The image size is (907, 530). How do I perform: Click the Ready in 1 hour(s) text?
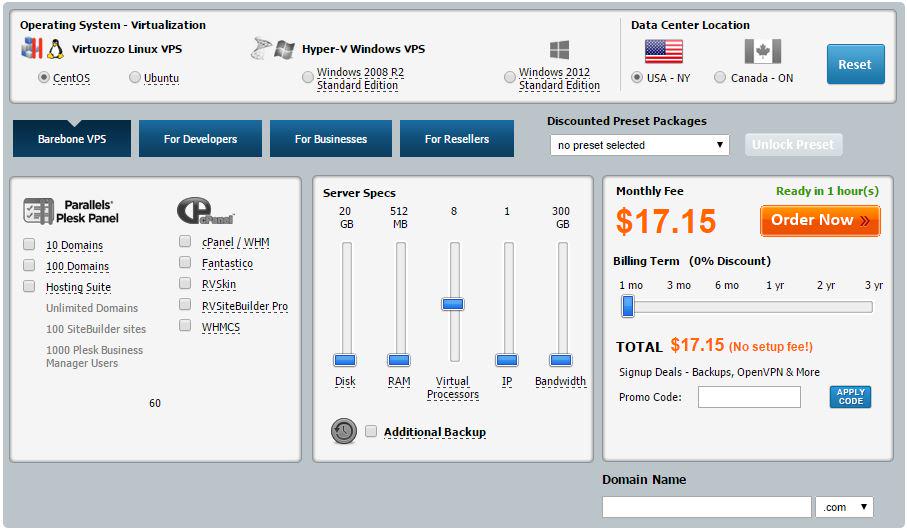(x=827, y=191)
